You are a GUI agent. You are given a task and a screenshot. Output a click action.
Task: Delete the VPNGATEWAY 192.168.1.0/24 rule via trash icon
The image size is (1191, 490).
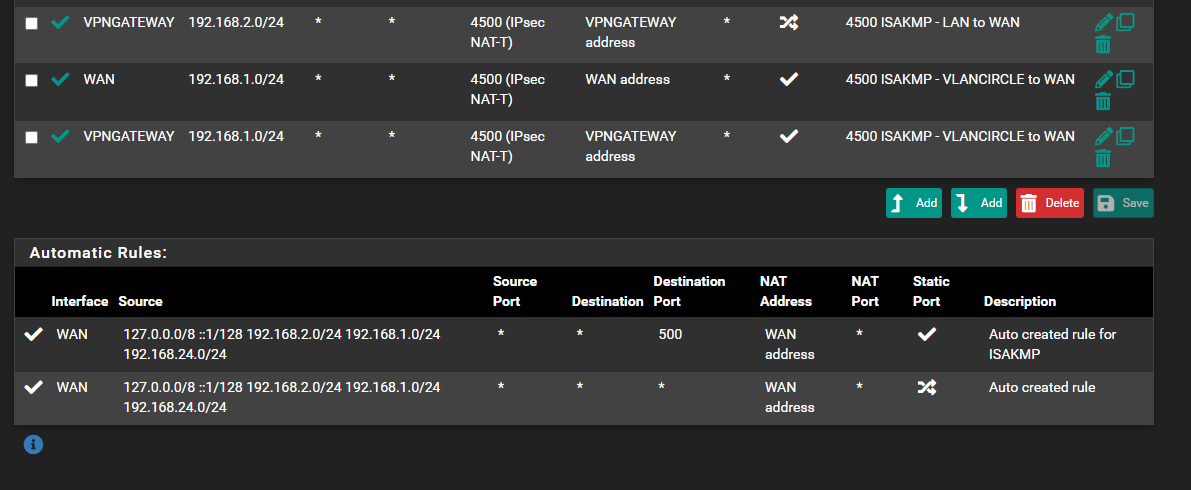(1103, 159)
